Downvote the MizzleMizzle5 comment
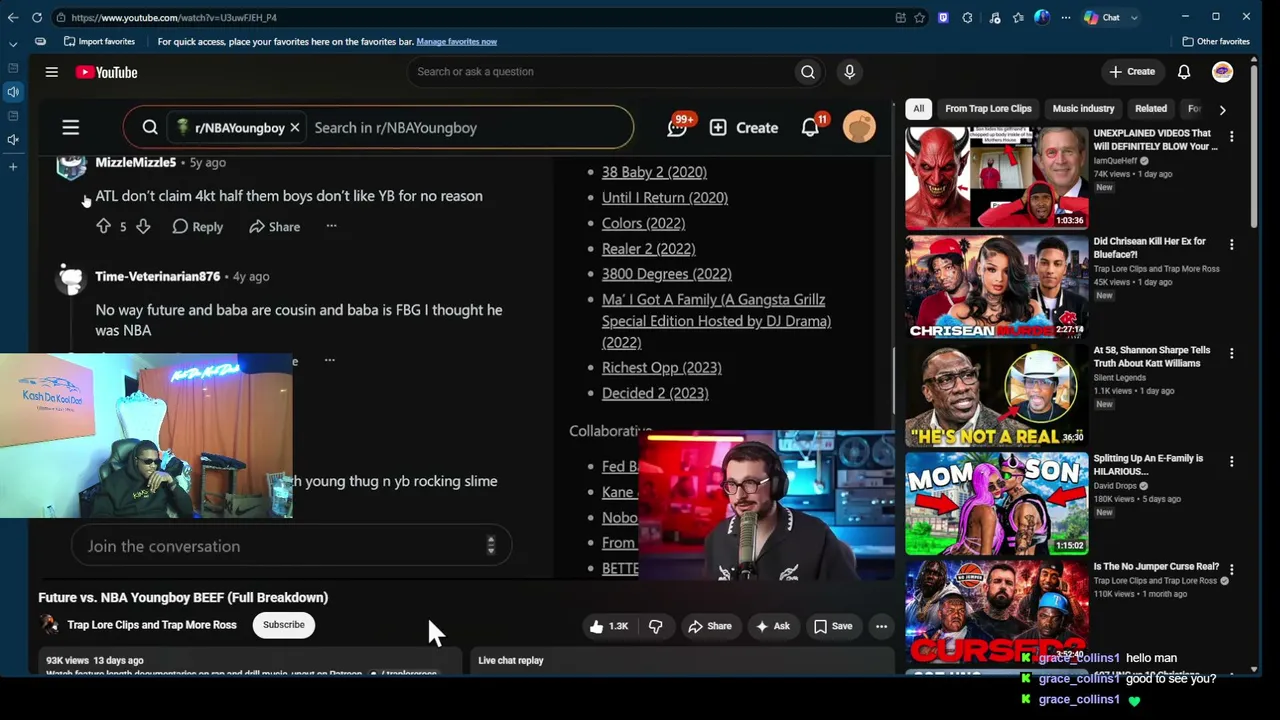Screen dimensions: 1280x720 coord(143,227)
